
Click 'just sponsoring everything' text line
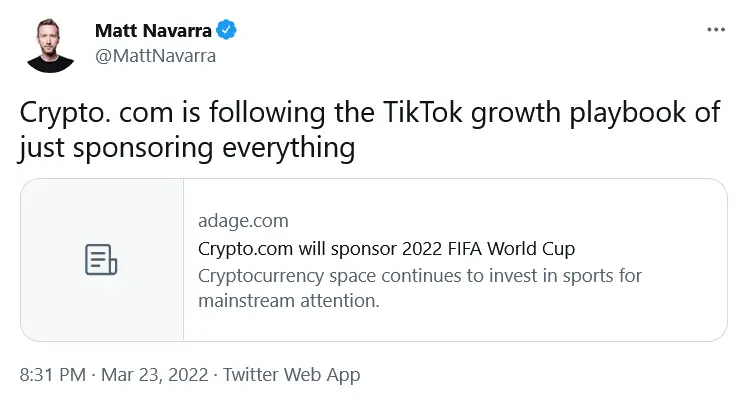click(x=187, y=147)
